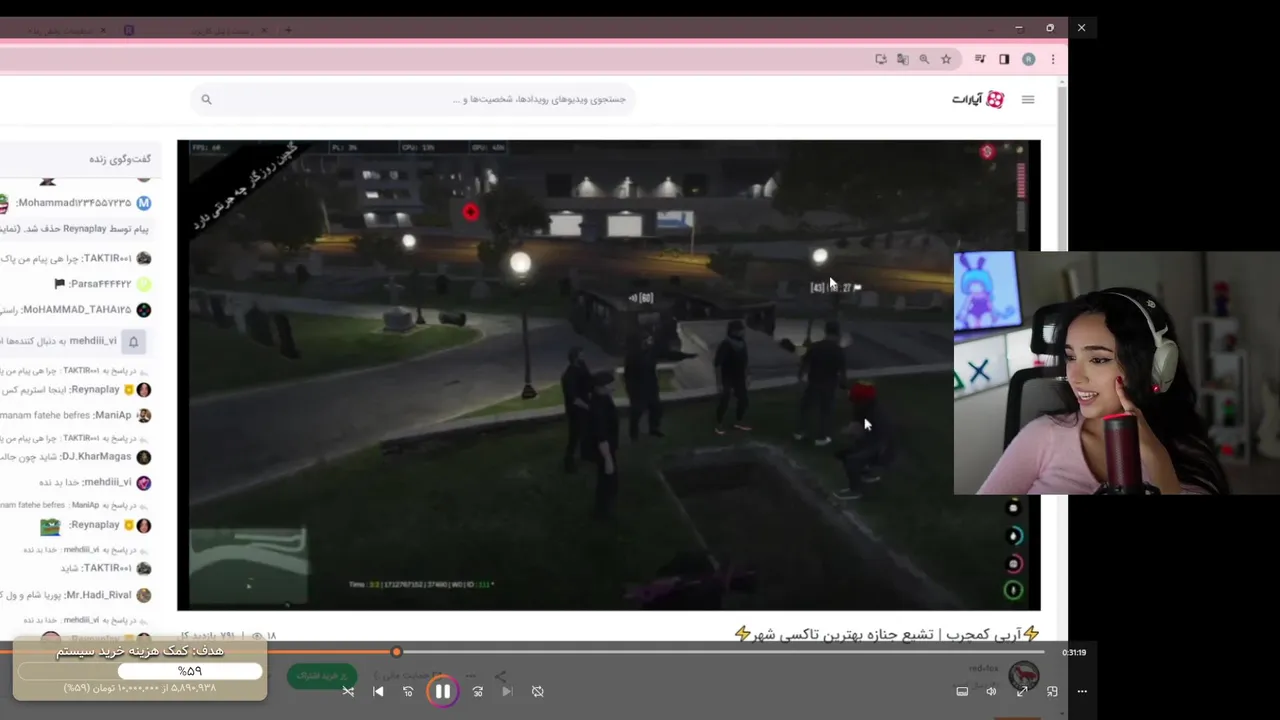Toggle repeat mode in the player

click(x=538, y=691)
